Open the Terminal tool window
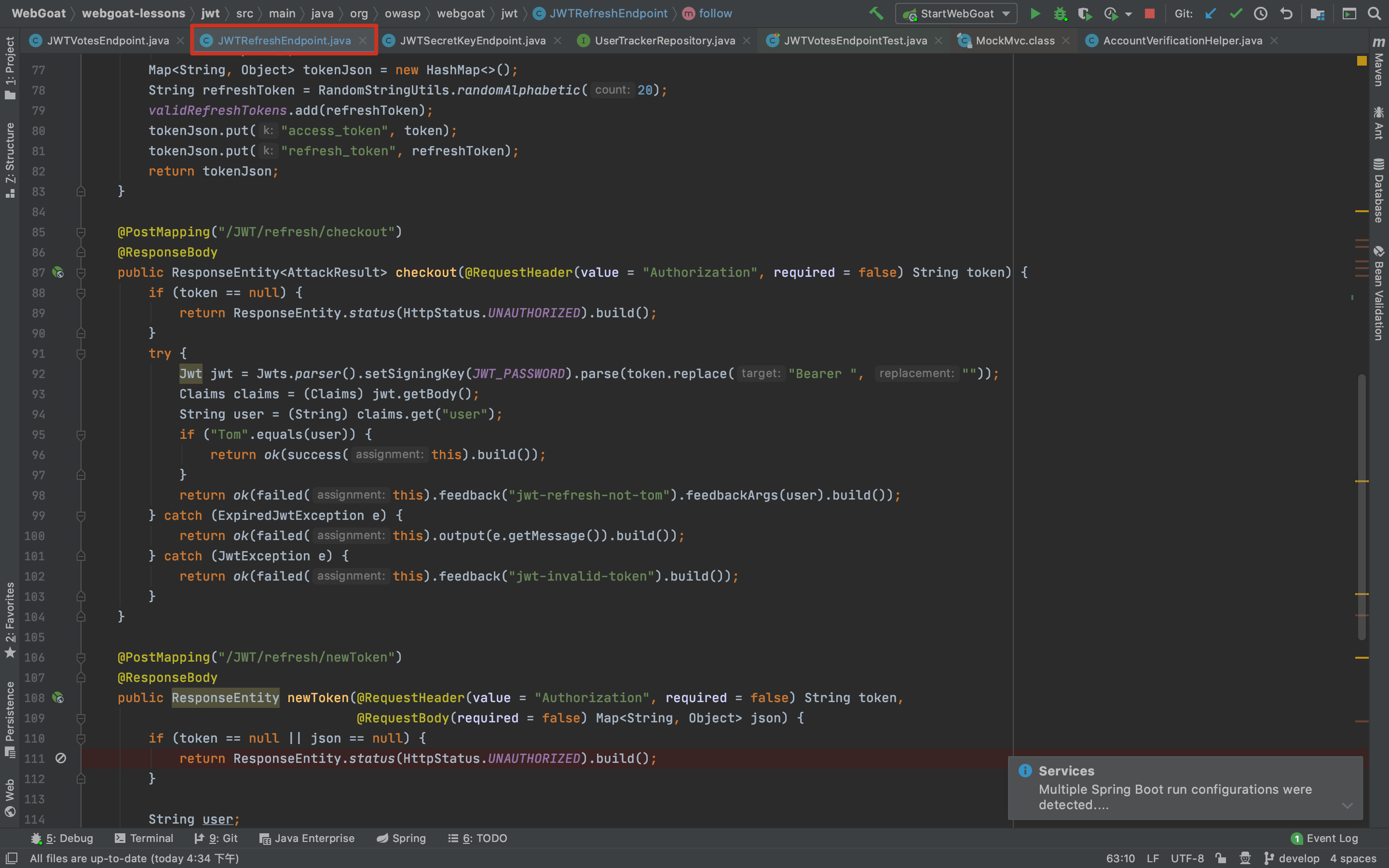The width and height of the screenshot is (1389, 868). [144, 838]
